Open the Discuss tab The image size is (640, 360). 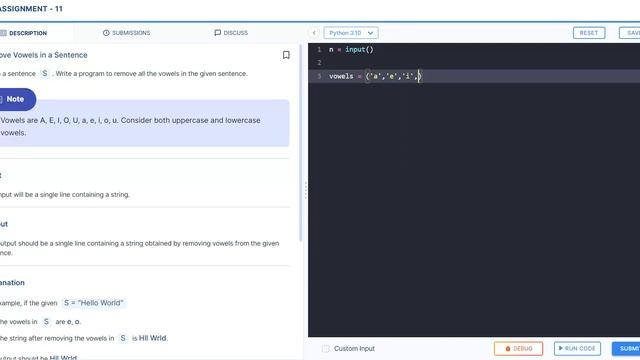pos(231,33)
